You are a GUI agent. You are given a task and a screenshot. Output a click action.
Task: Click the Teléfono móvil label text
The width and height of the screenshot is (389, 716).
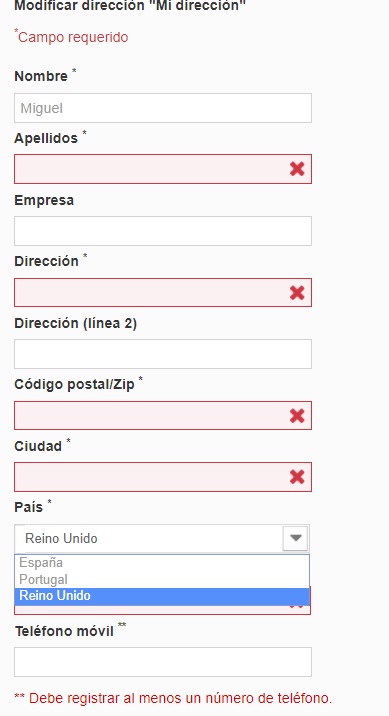coord(64,632)
